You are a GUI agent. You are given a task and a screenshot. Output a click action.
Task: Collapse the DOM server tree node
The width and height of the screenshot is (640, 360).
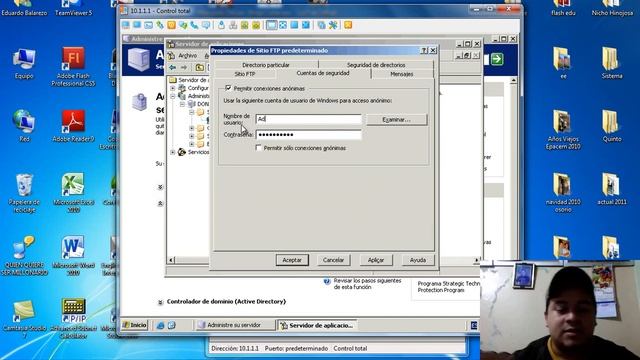182,104
